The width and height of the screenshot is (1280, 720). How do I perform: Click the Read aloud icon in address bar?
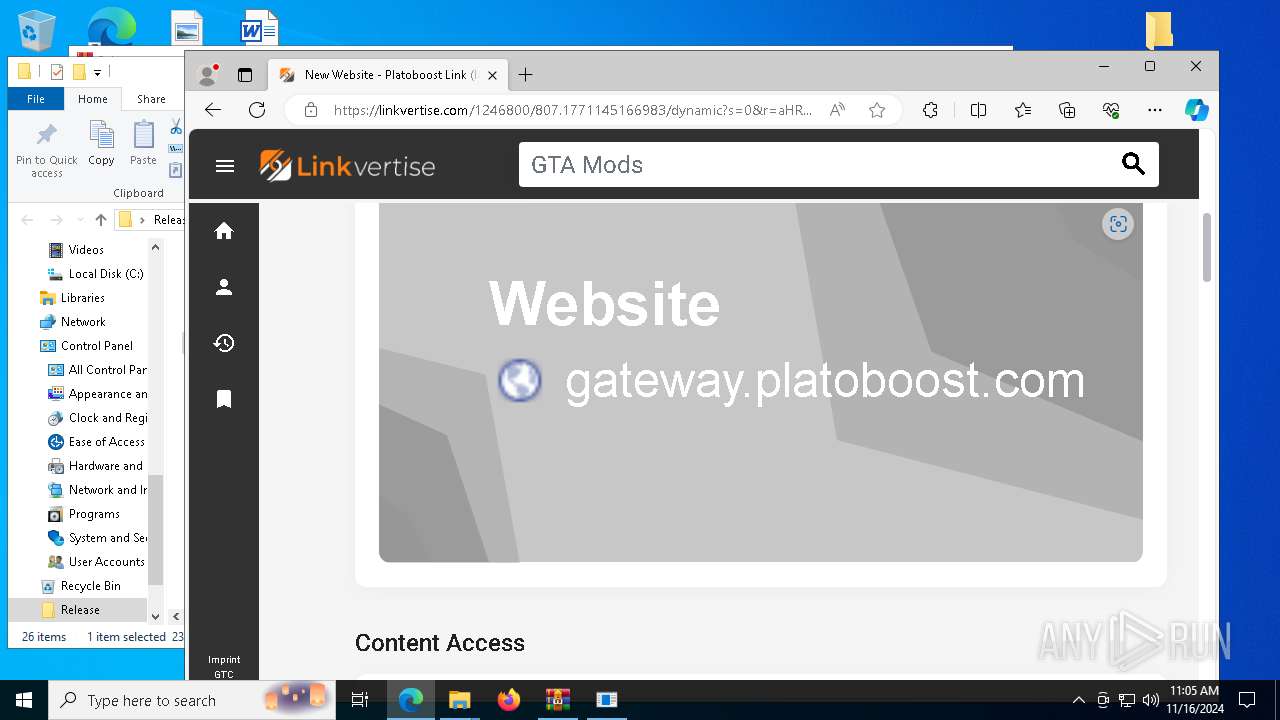[x=837, y=110]
